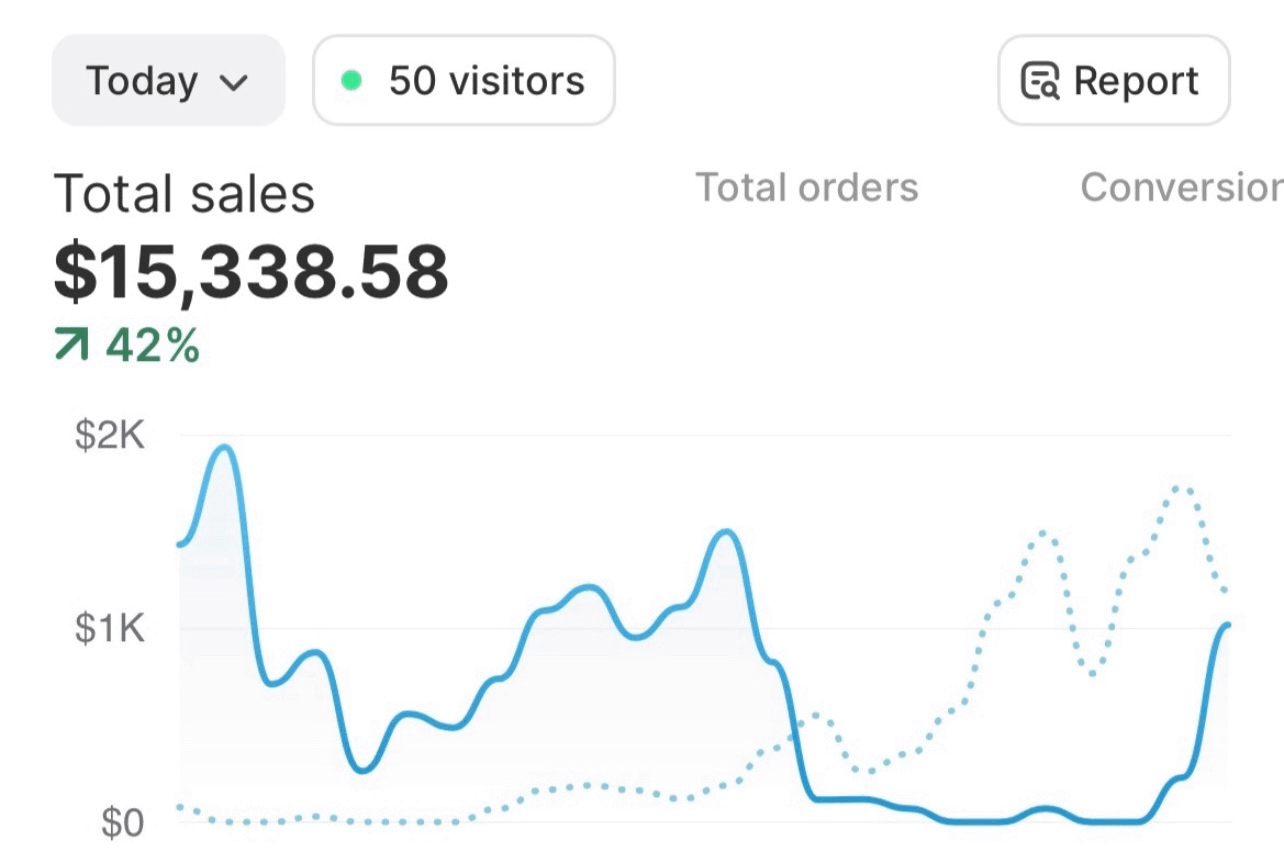
Task: Click the dotted line's left starting point
Action: 180,806
